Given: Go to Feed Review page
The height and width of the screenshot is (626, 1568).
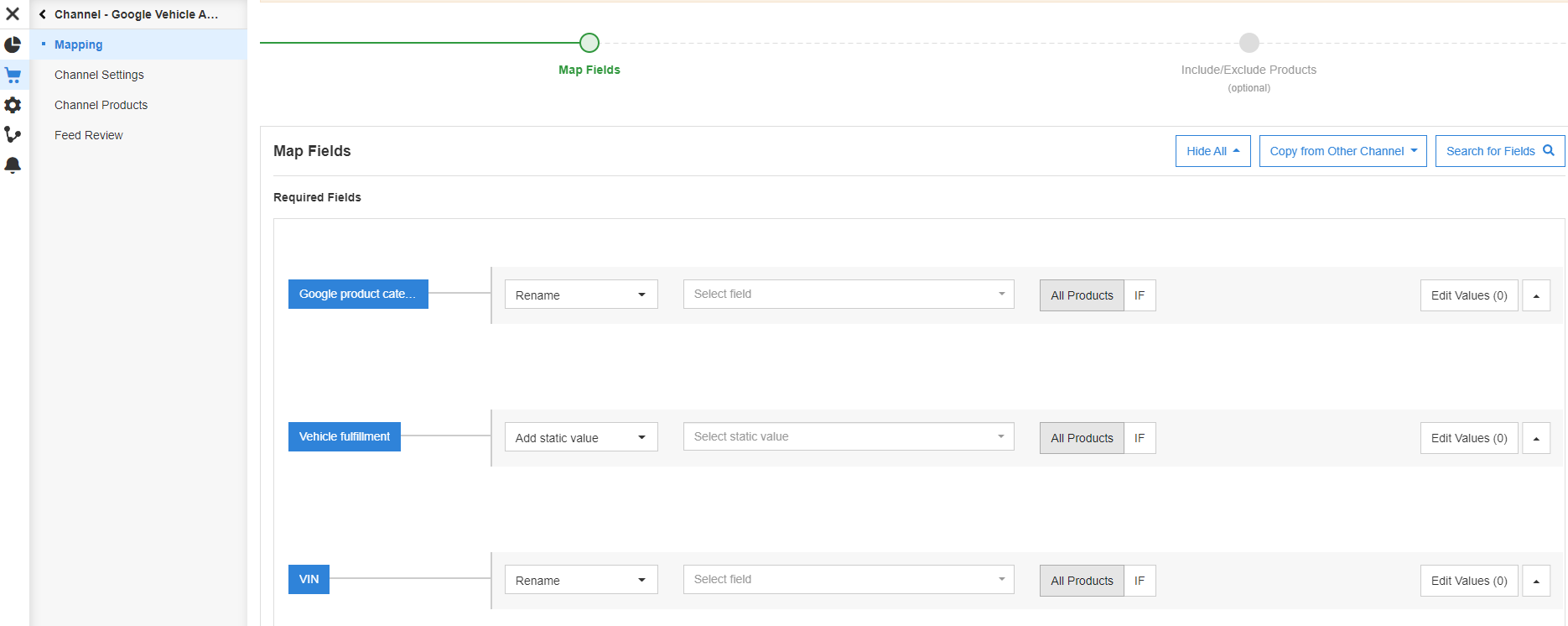Looking at the screenshot, I should tap(88, 135).
